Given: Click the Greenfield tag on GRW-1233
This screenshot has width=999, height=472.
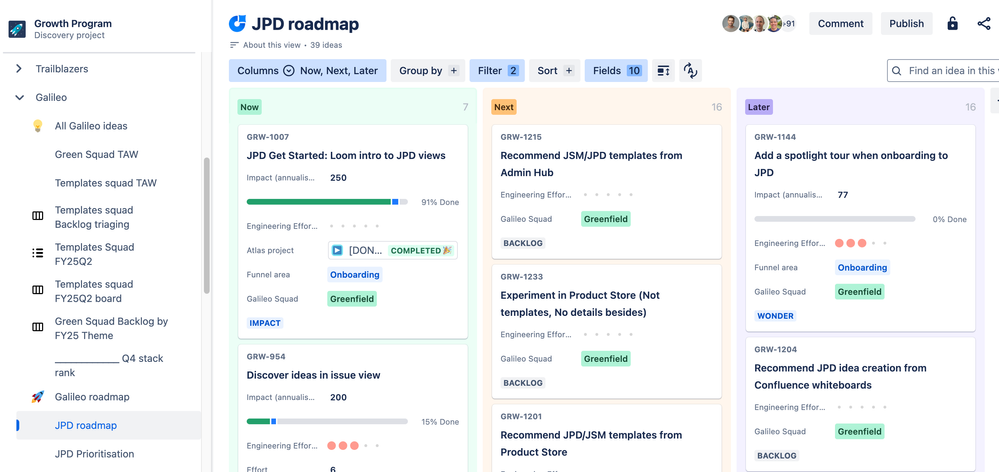Looking at the screenshot, I should [606, 359].
